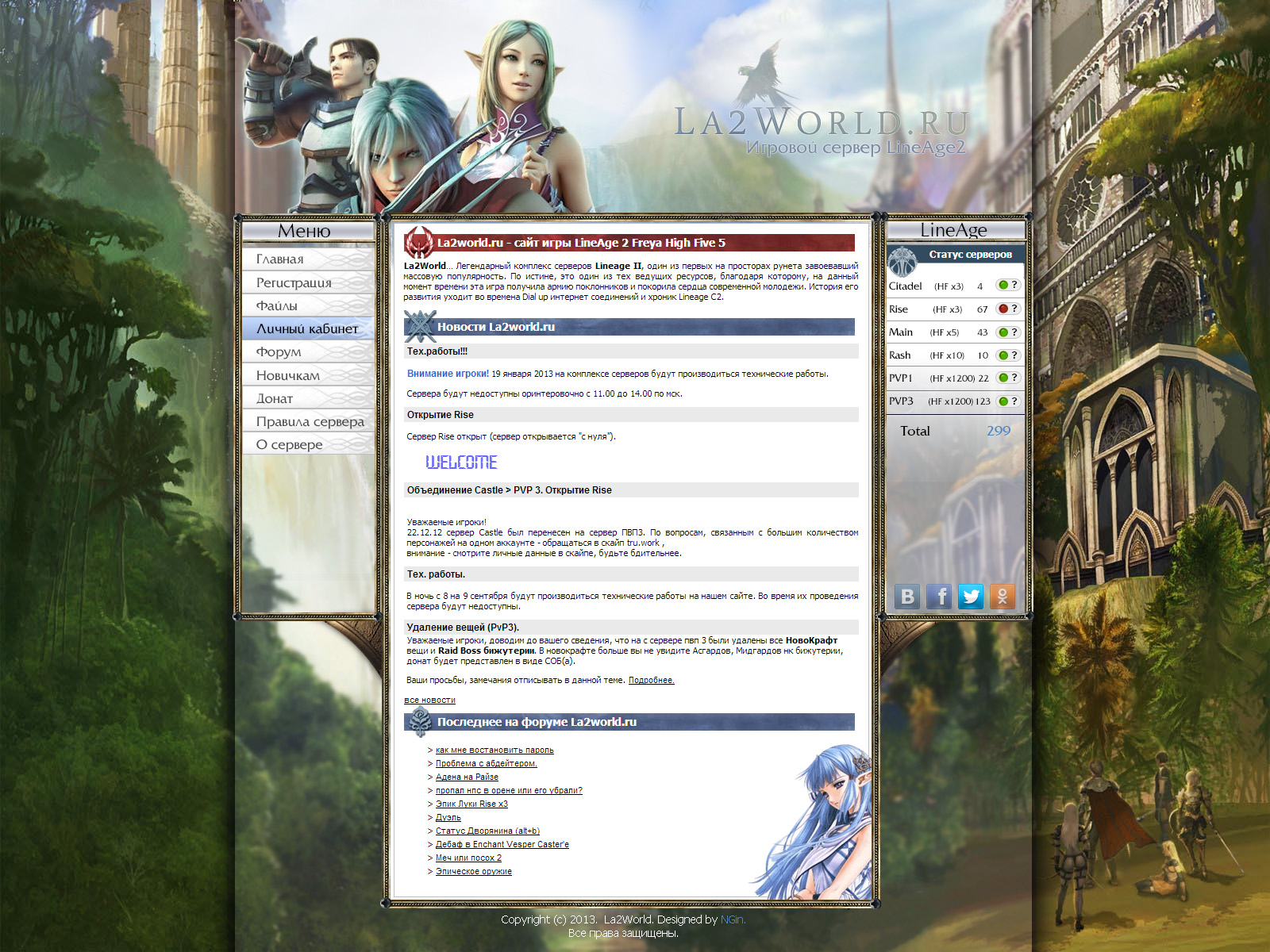Select Личный кабинет in the menu
The image size is (1270, 952).
[308, 328]
